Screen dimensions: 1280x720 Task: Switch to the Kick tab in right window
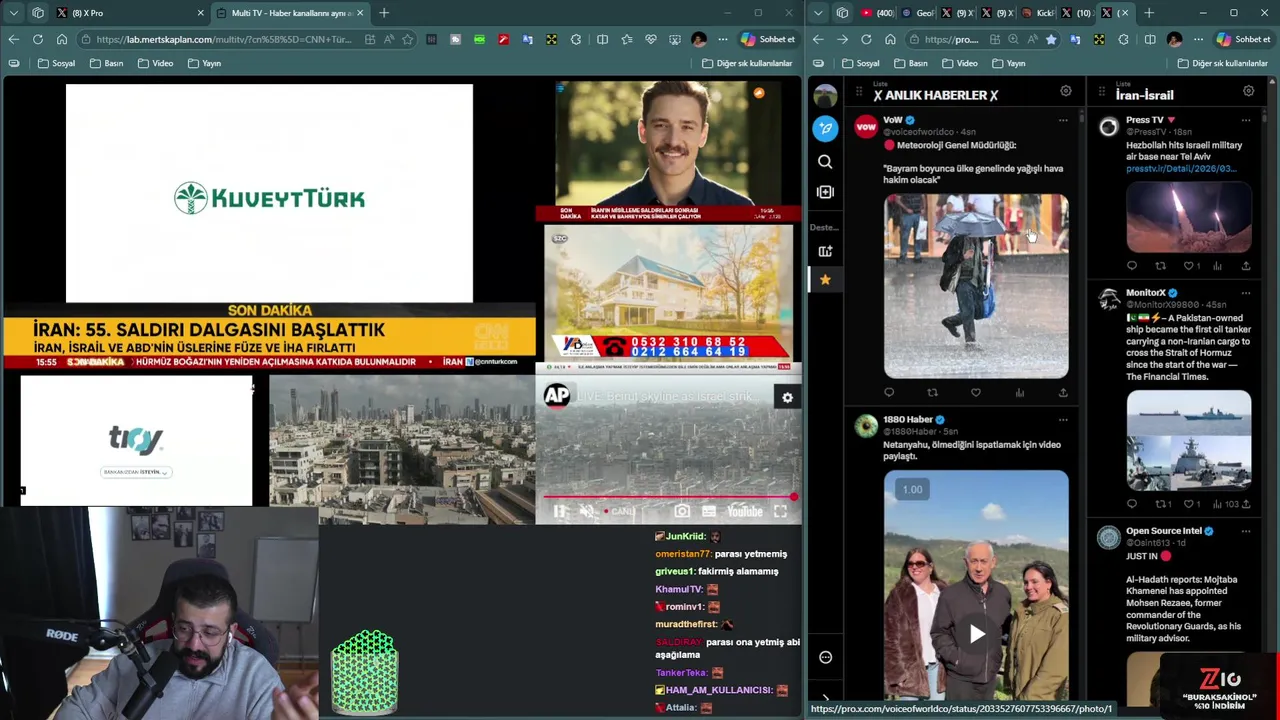[x=1038, y=13]
